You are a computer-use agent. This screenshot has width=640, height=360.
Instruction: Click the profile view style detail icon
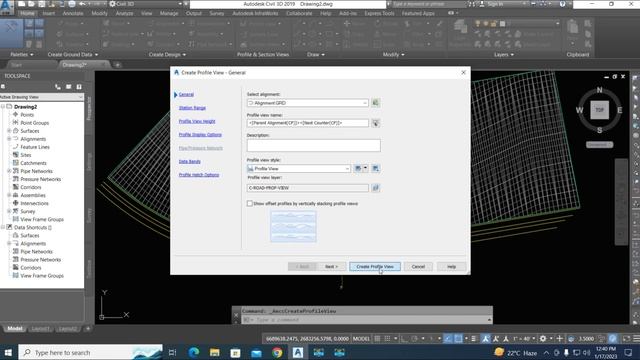coord(376,168)
